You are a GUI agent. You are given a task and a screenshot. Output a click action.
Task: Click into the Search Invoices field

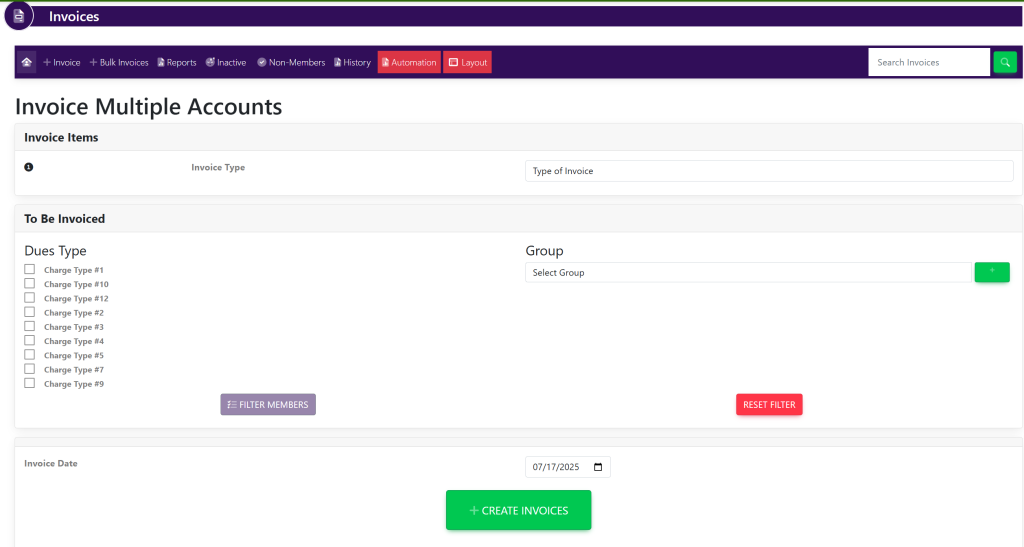click(928, 62)
